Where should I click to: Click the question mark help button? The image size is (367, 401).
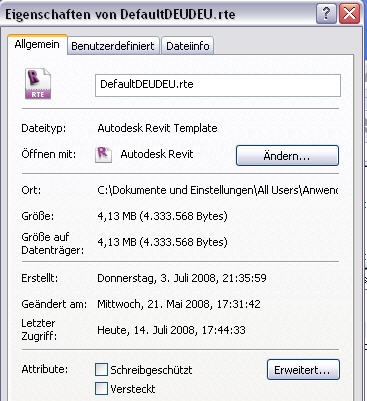point(326,14)
